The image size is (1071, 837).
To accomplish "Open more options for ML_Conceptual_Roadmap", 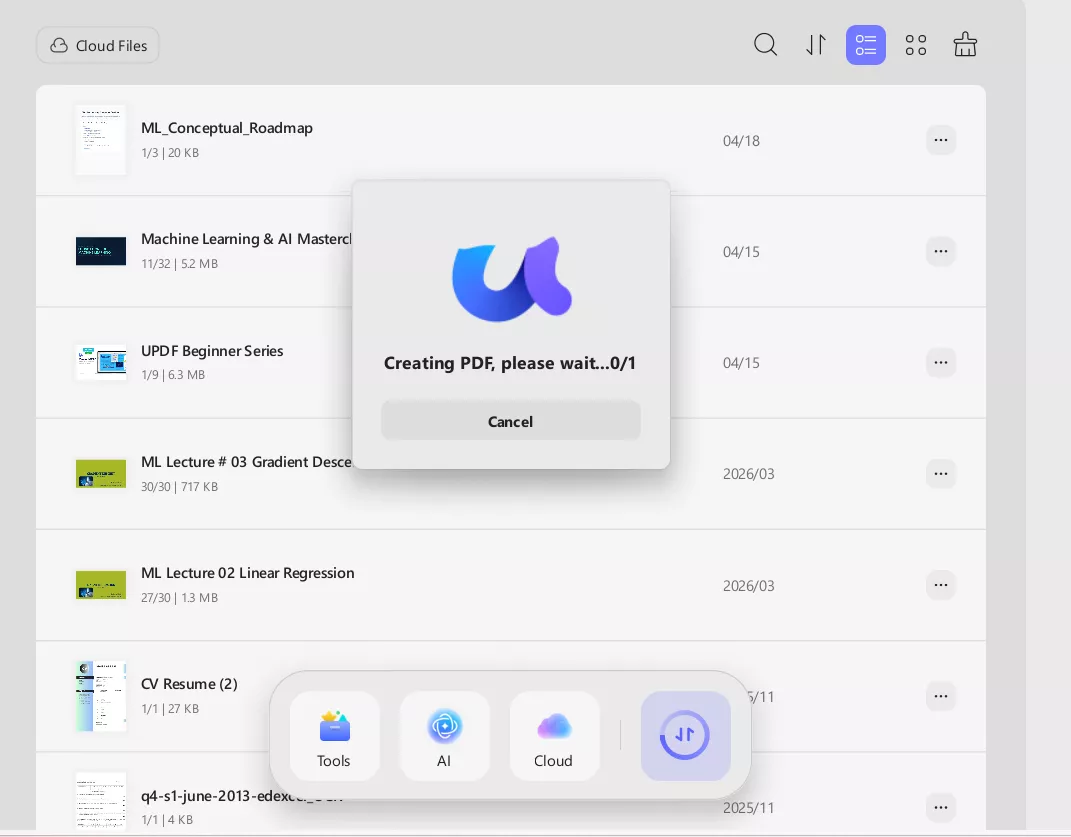I will coord(941,140).
